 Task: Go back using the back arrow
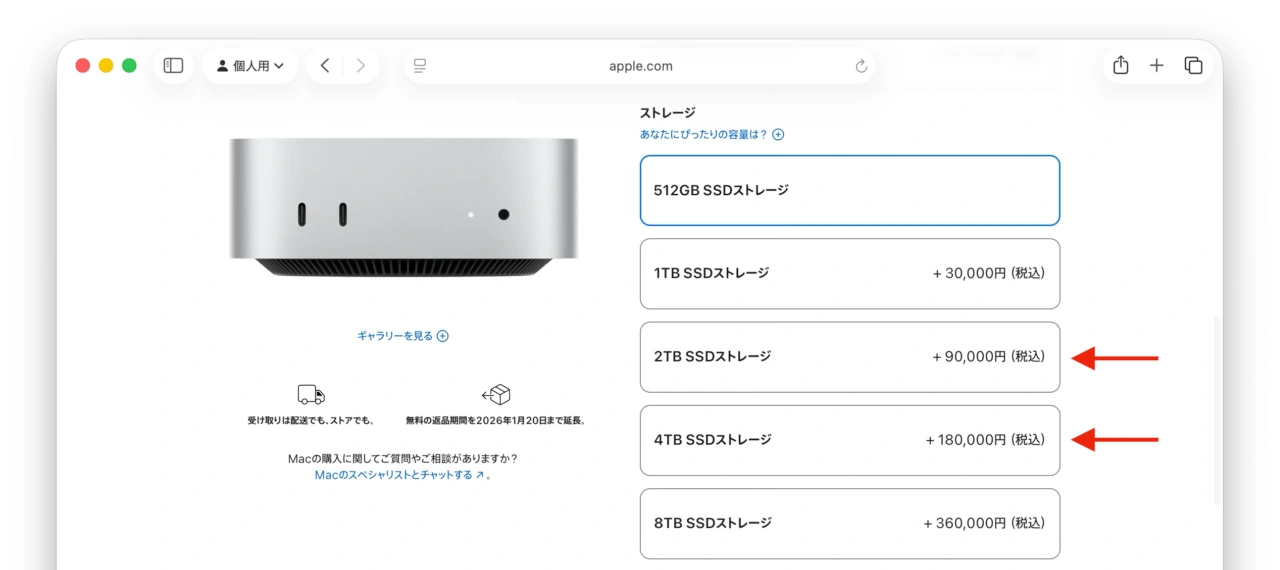pos(325,66)
